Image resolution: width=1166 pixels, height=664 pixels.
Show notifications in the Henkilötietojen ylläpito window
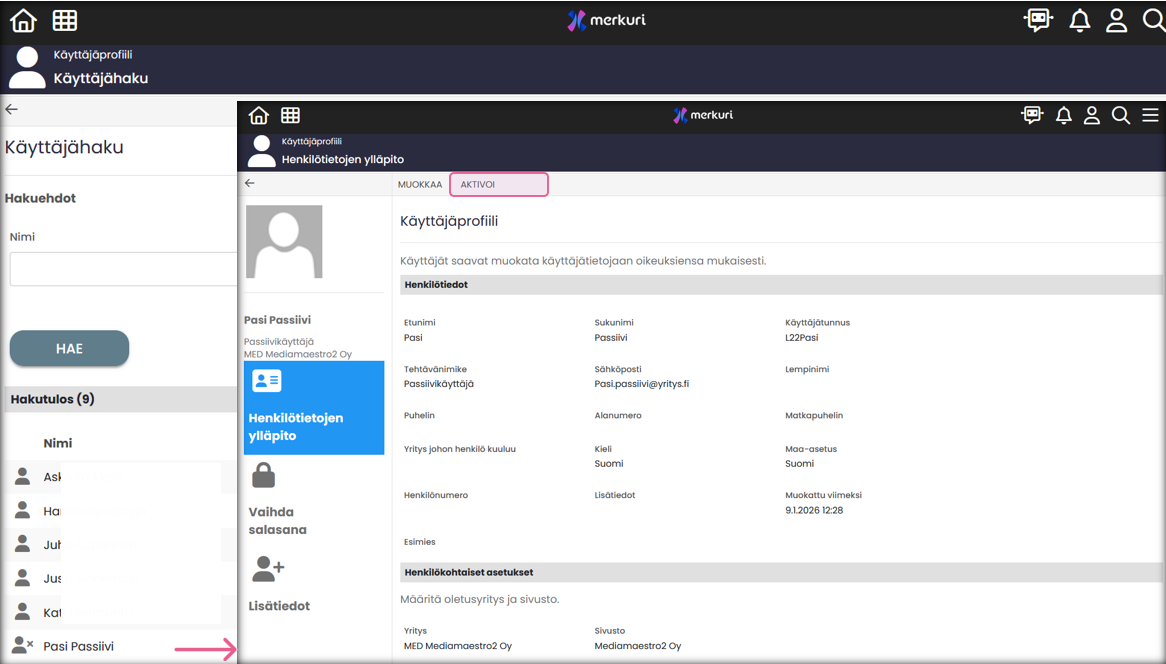point(1064,116)
